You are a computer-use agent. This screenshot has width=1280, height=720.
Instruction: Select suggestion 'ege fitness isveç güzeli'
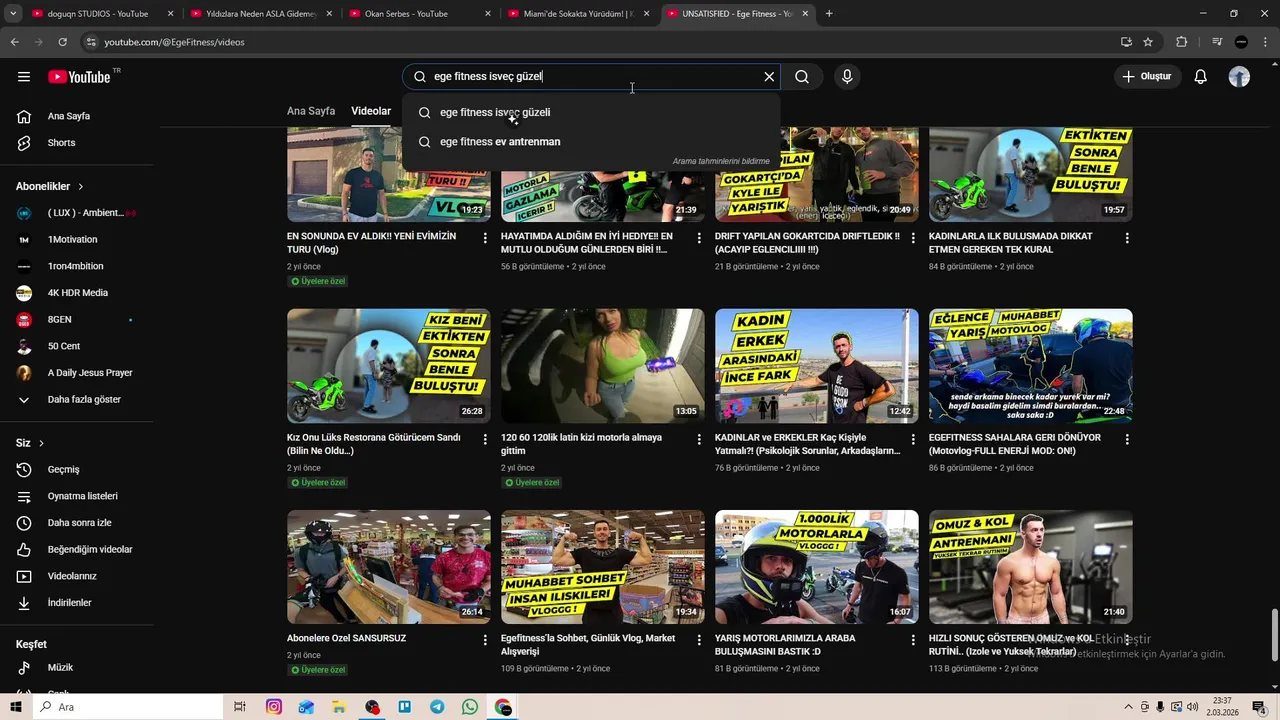pyautogui.click(x=591, y=113)
